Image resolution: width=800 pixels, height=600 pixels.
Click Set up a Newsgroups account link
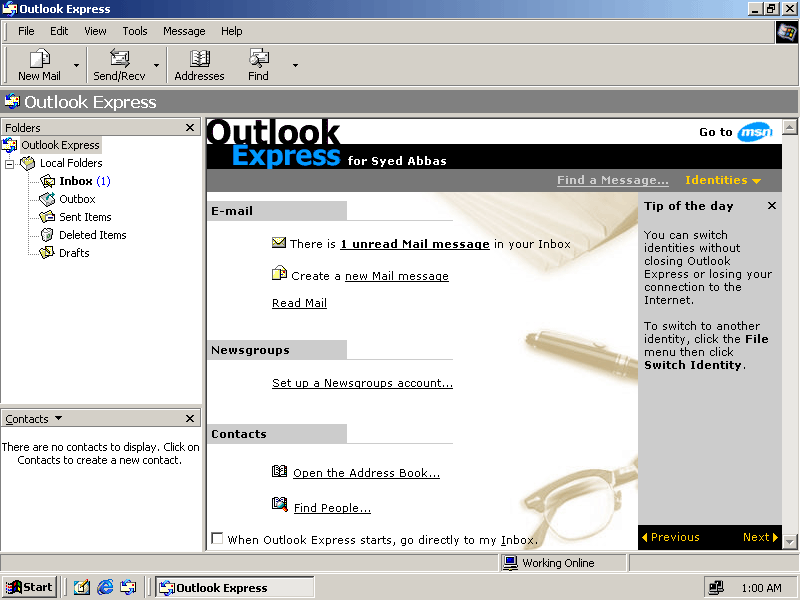click(362, 383)
